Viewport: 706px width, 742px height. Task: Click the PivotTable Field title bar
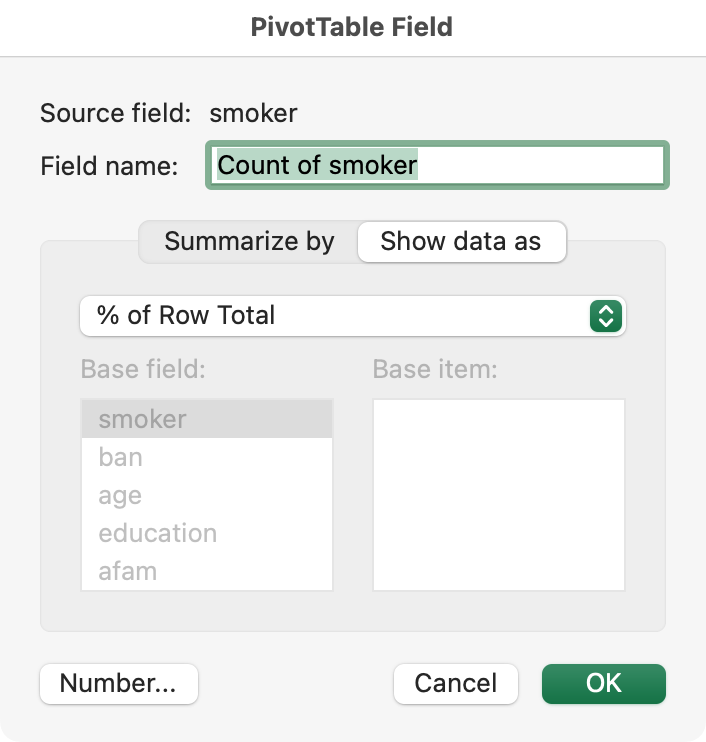(x=353, y=27)
